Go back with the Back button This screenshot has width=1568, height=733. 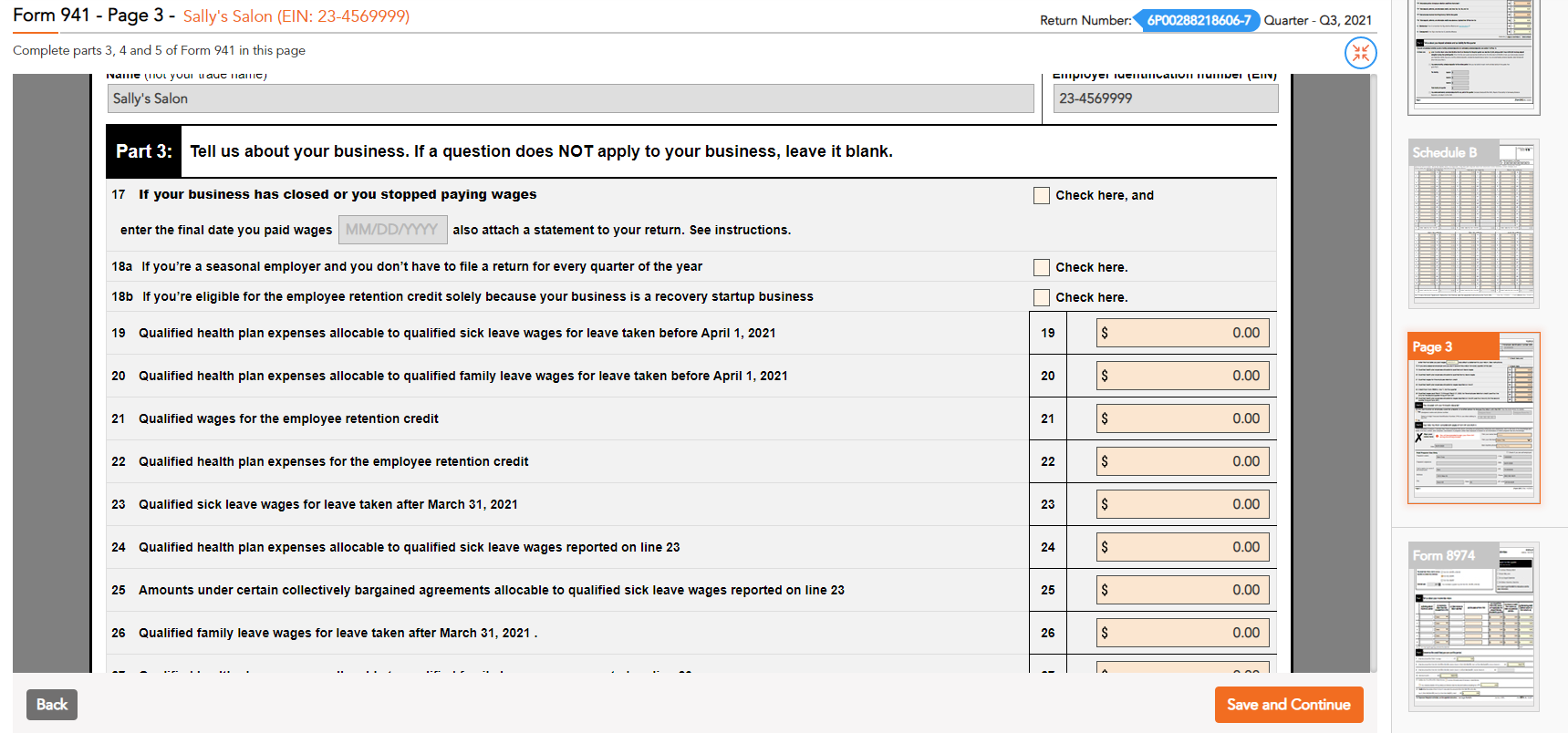[x=52, y=705]
